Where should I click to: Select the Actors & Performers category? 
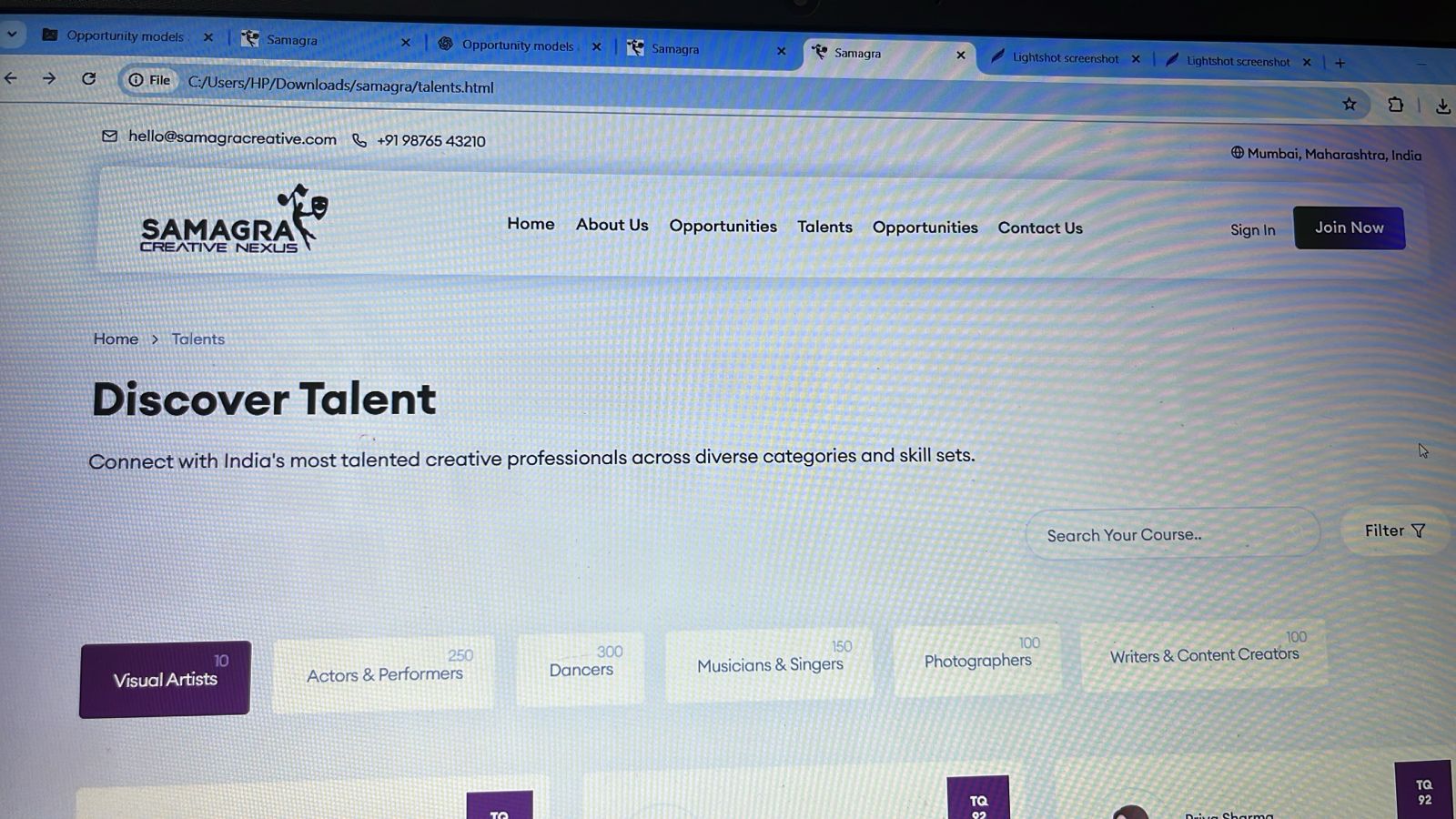tap(384, 674)
